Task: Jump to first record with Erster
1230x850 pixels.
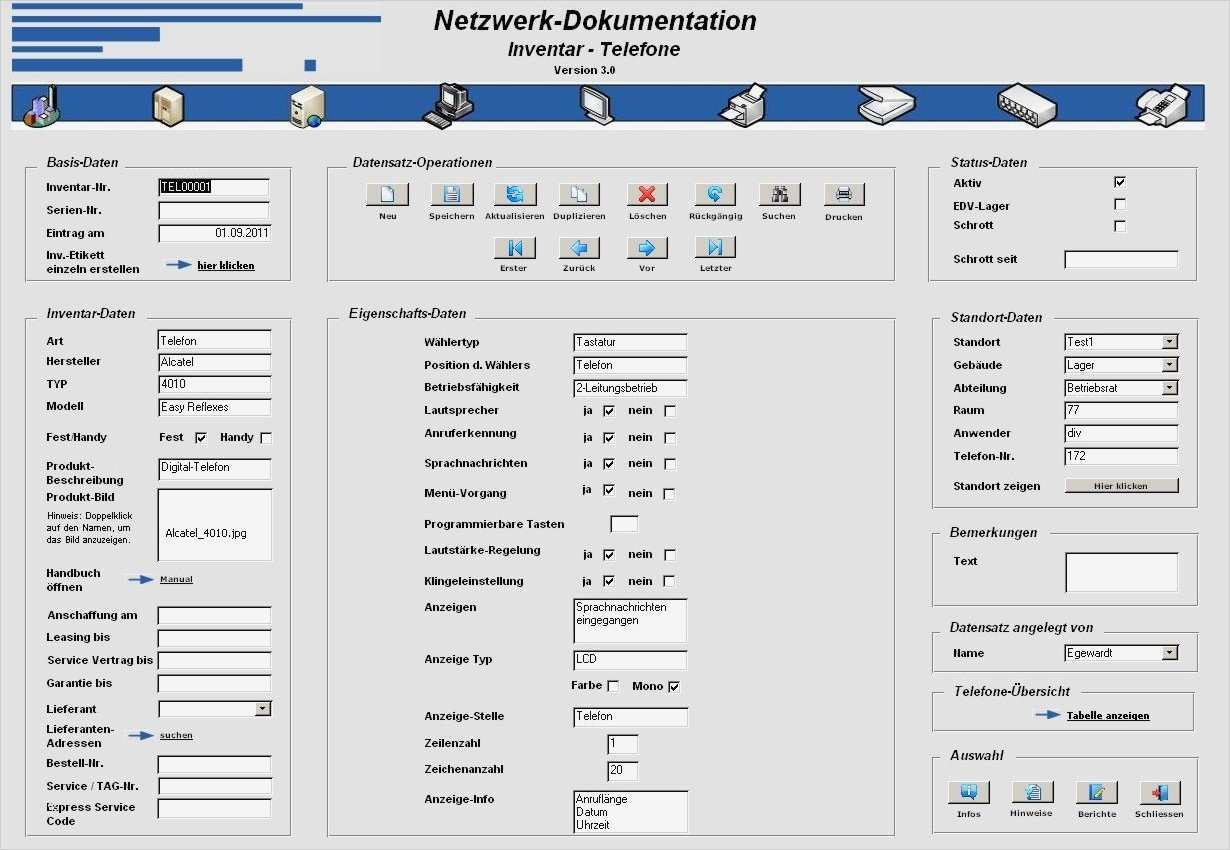Action: point(514,247)
